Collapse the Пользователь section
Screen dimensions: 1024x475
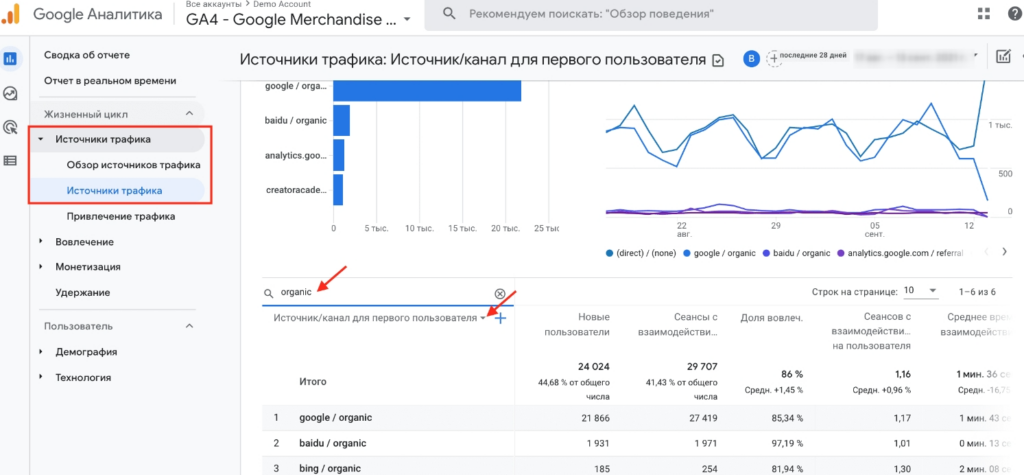click(189, 325)
